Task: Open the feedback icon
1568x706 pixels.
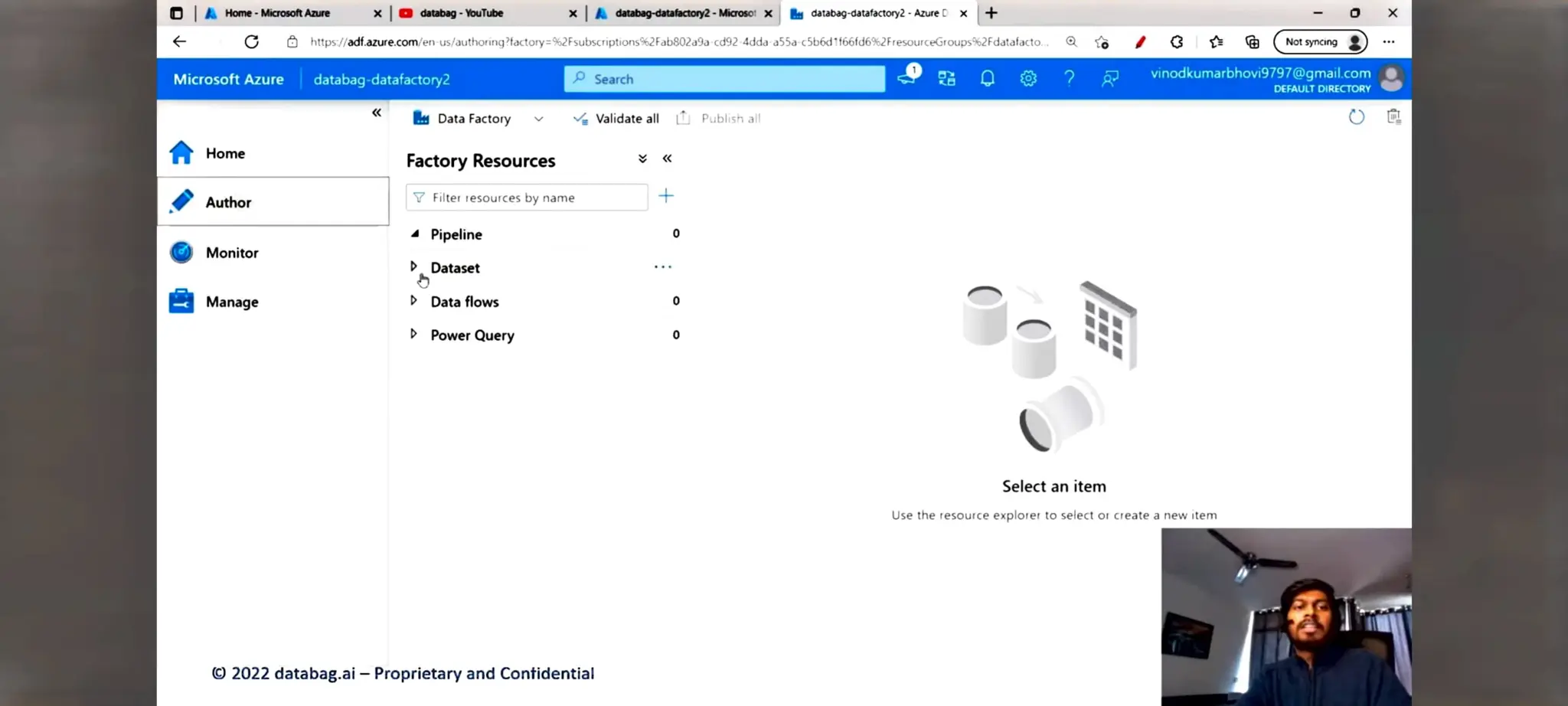Action: coord(1109,78)
